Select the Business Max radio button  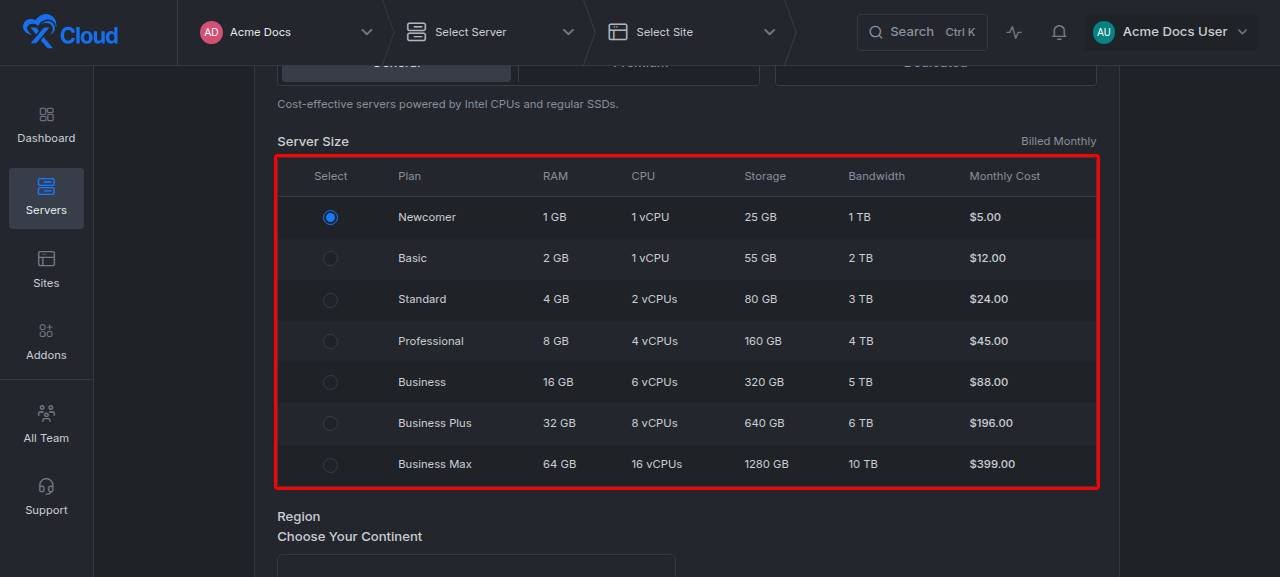pos(330,464)
